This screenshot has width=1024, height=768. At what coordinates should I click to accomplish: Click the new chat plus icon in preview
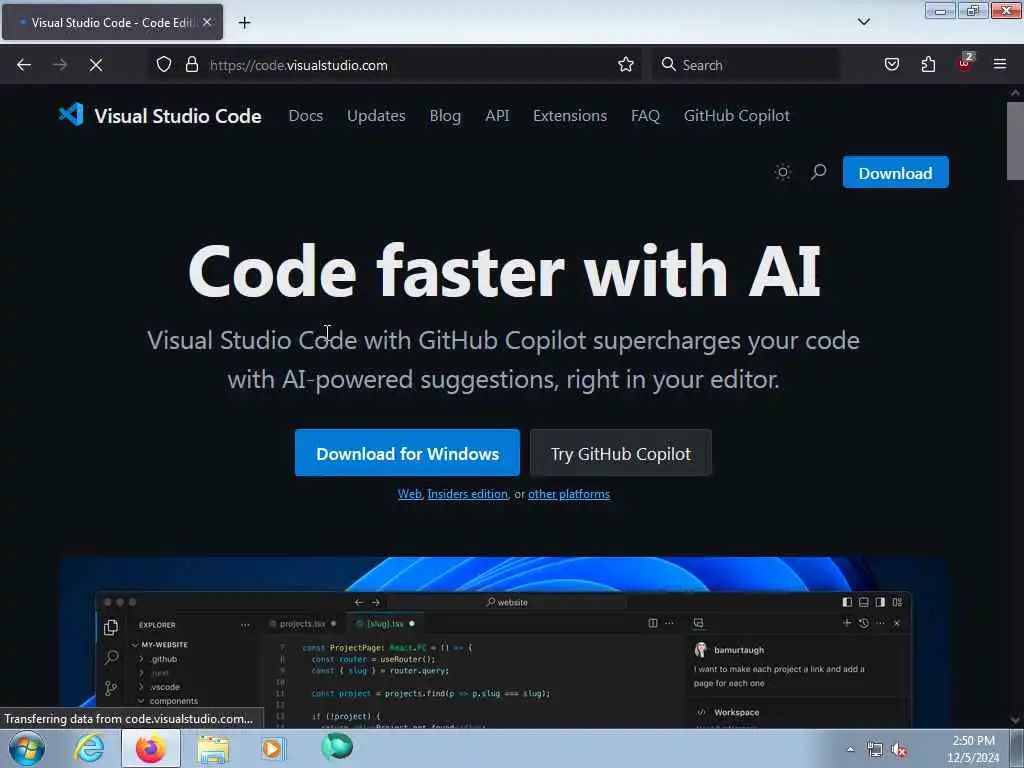tap(847, 623)
